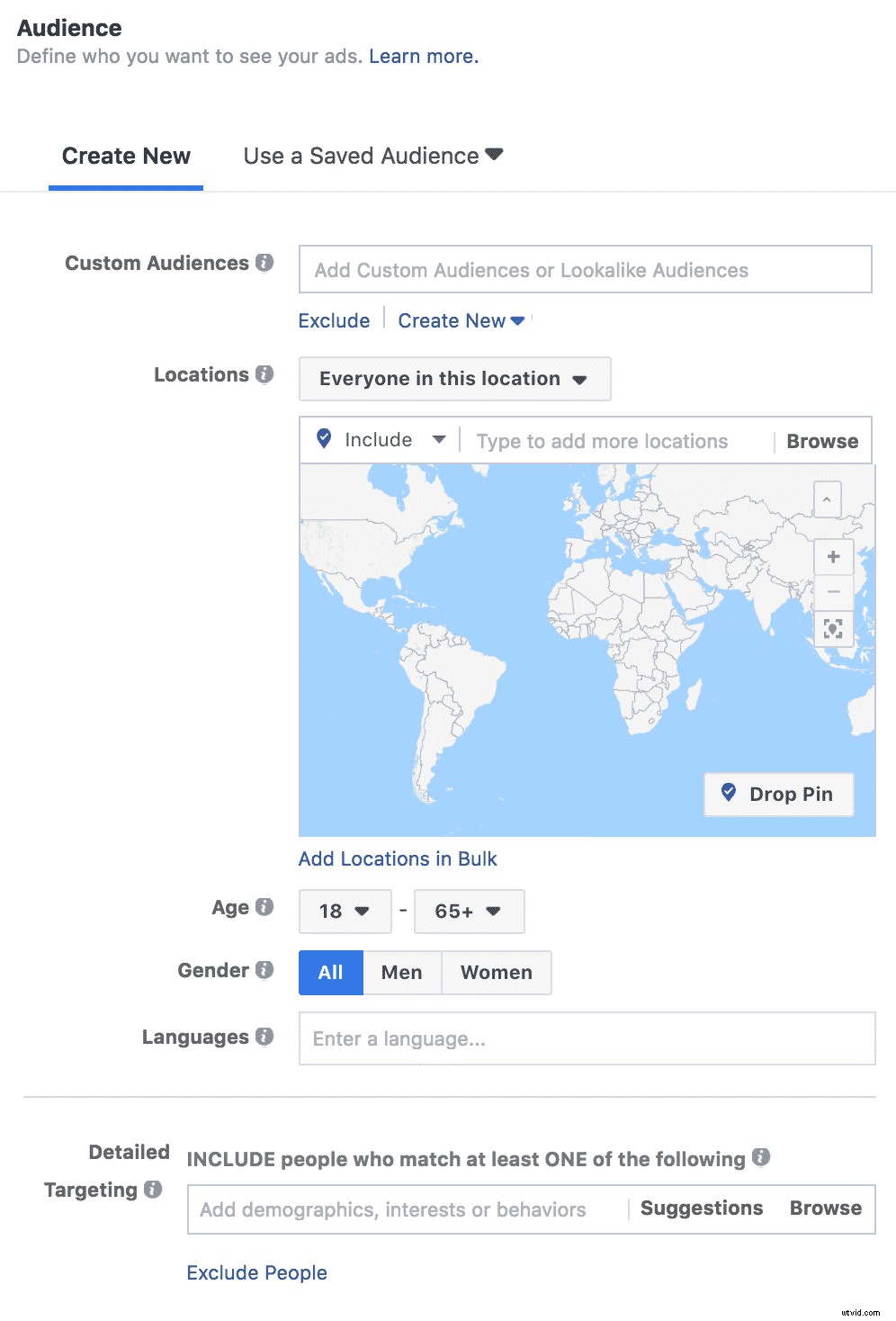This screenshot has width=896, height=1321.
Task: Click the Detailed Targeting info icon
Action: point(153,1190)
